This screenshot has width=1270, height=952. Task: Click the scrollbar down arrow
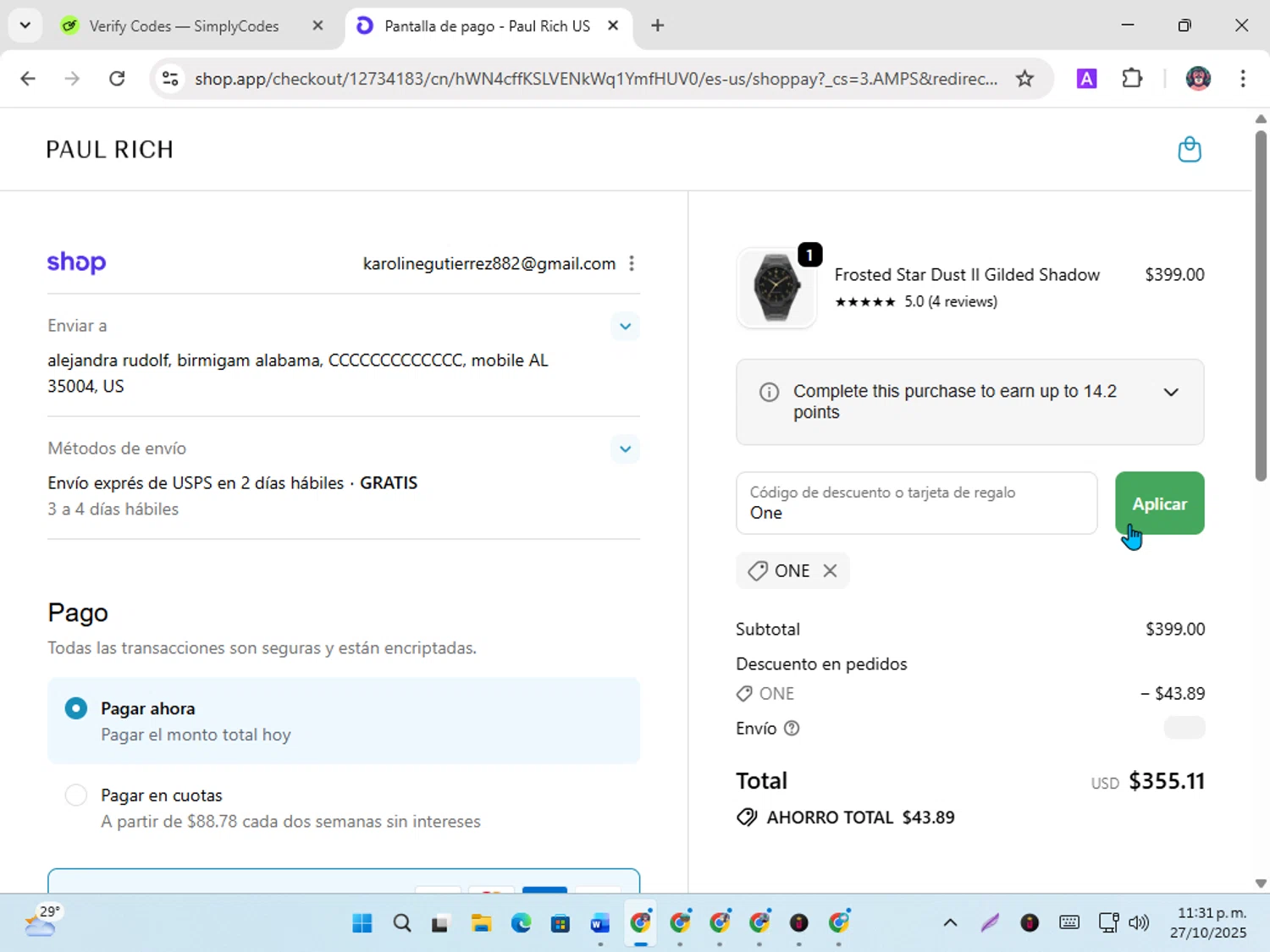[1261, 883]
